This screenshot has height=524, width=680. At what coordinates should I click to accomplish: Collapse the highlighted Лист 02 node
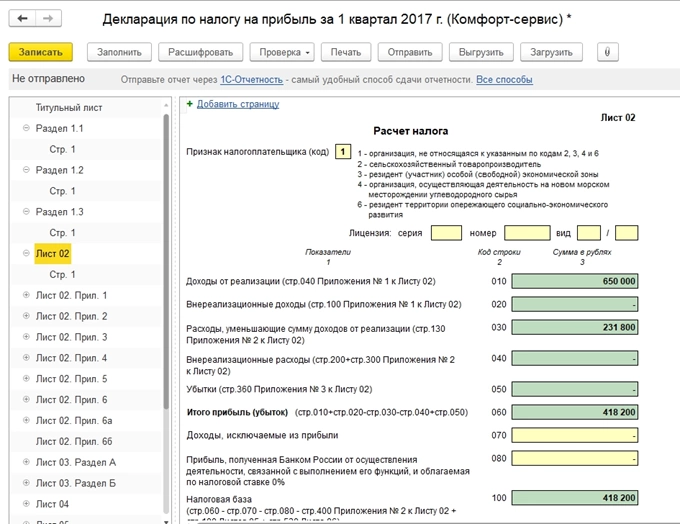26,254
